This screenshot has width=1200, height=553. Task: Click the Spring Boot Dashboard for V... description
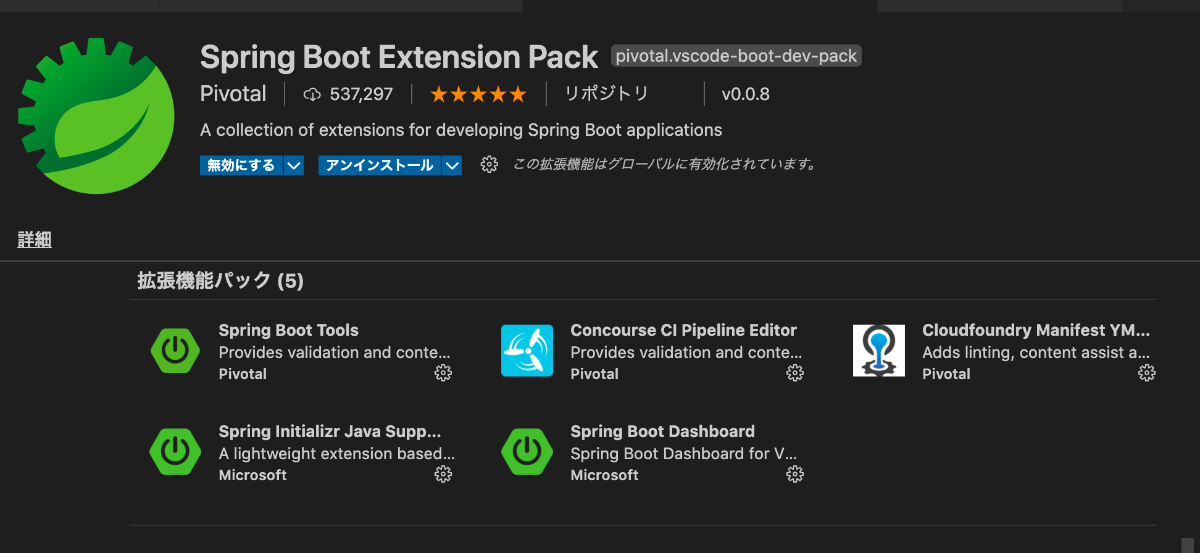point(684,453)
